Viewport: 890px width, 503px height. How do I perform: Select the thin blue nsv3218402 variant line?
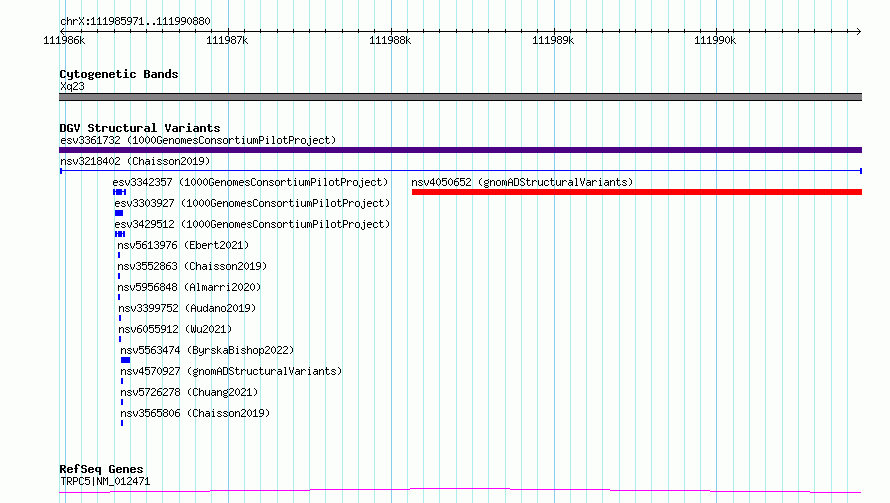tap(460, 171)
